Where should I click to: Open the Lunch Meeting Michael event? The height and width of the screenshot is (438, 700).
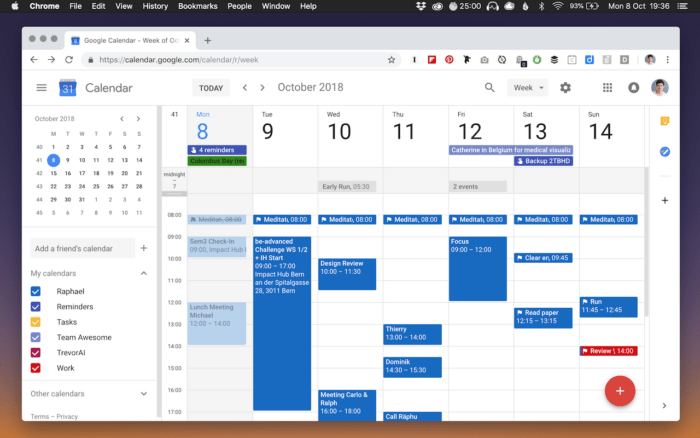[x=217, y=323]
